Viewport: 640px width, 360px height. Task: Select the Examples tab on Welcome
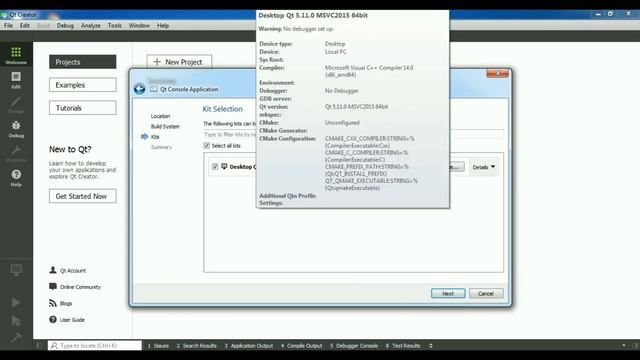82,85
